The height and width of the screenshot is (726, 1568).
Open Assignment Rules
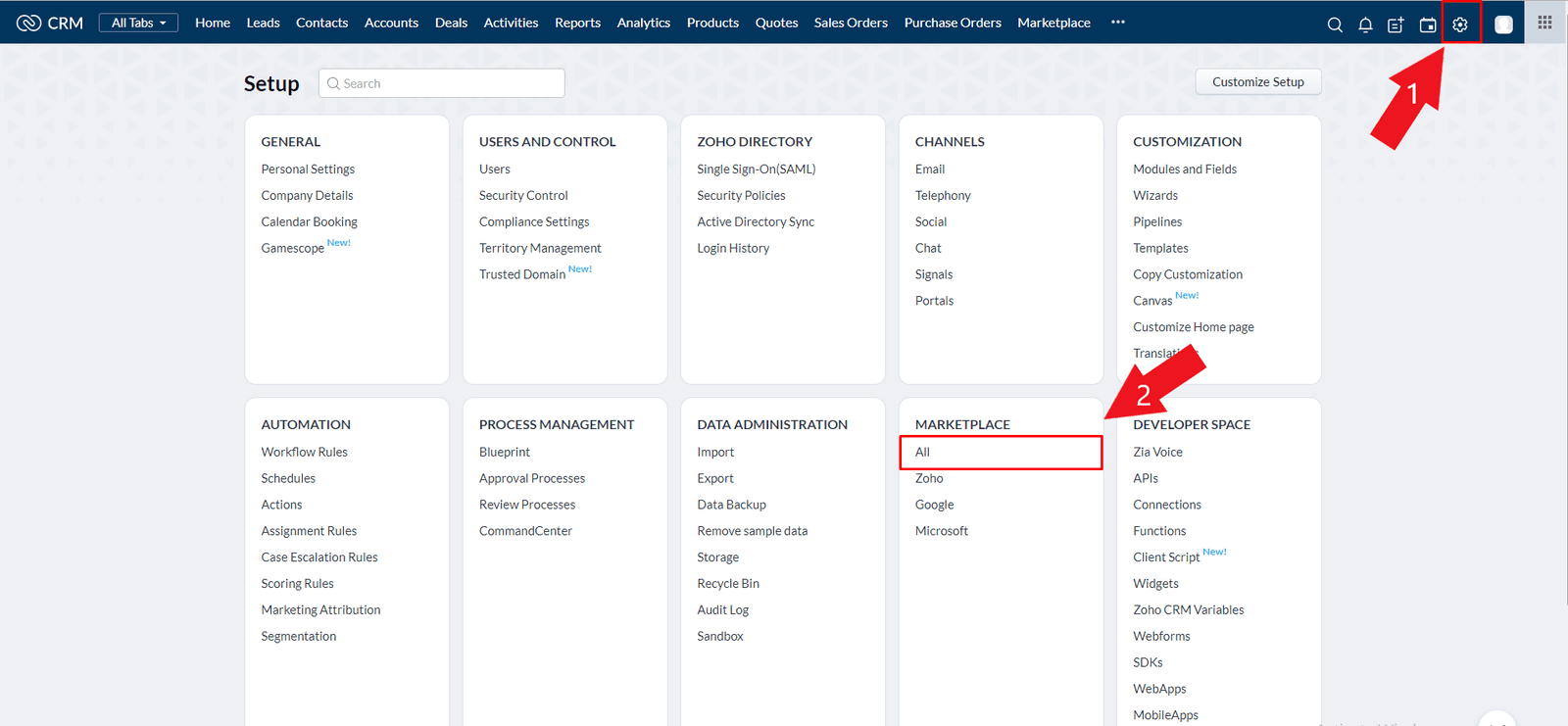click(x=309, y=532)
